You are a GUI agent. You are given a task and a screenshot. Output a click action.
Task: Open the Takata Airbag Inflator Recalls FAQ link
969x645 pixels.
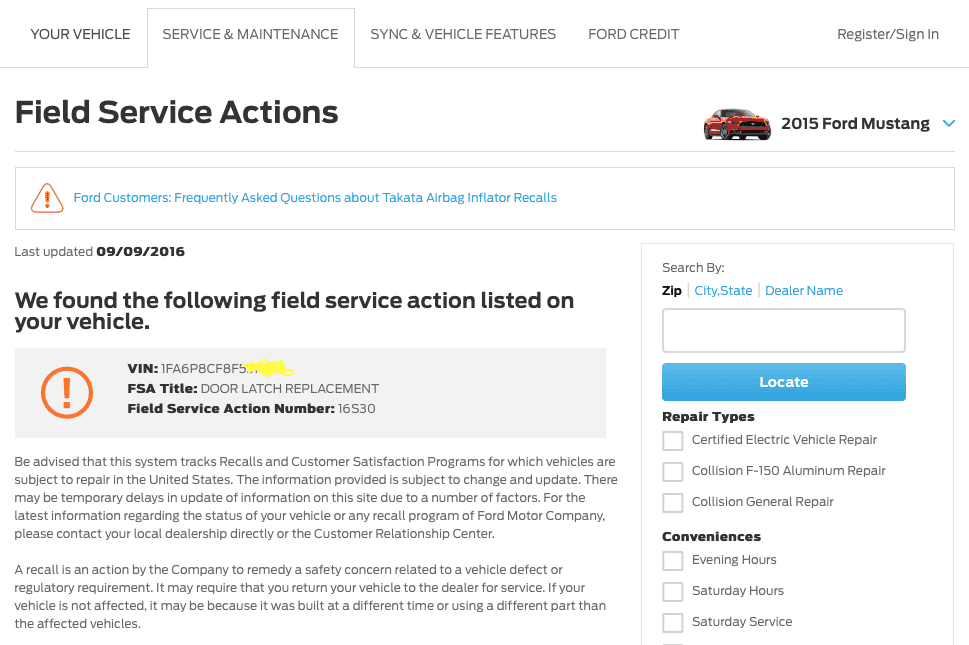pyautogui.click(x=315, y=198)
